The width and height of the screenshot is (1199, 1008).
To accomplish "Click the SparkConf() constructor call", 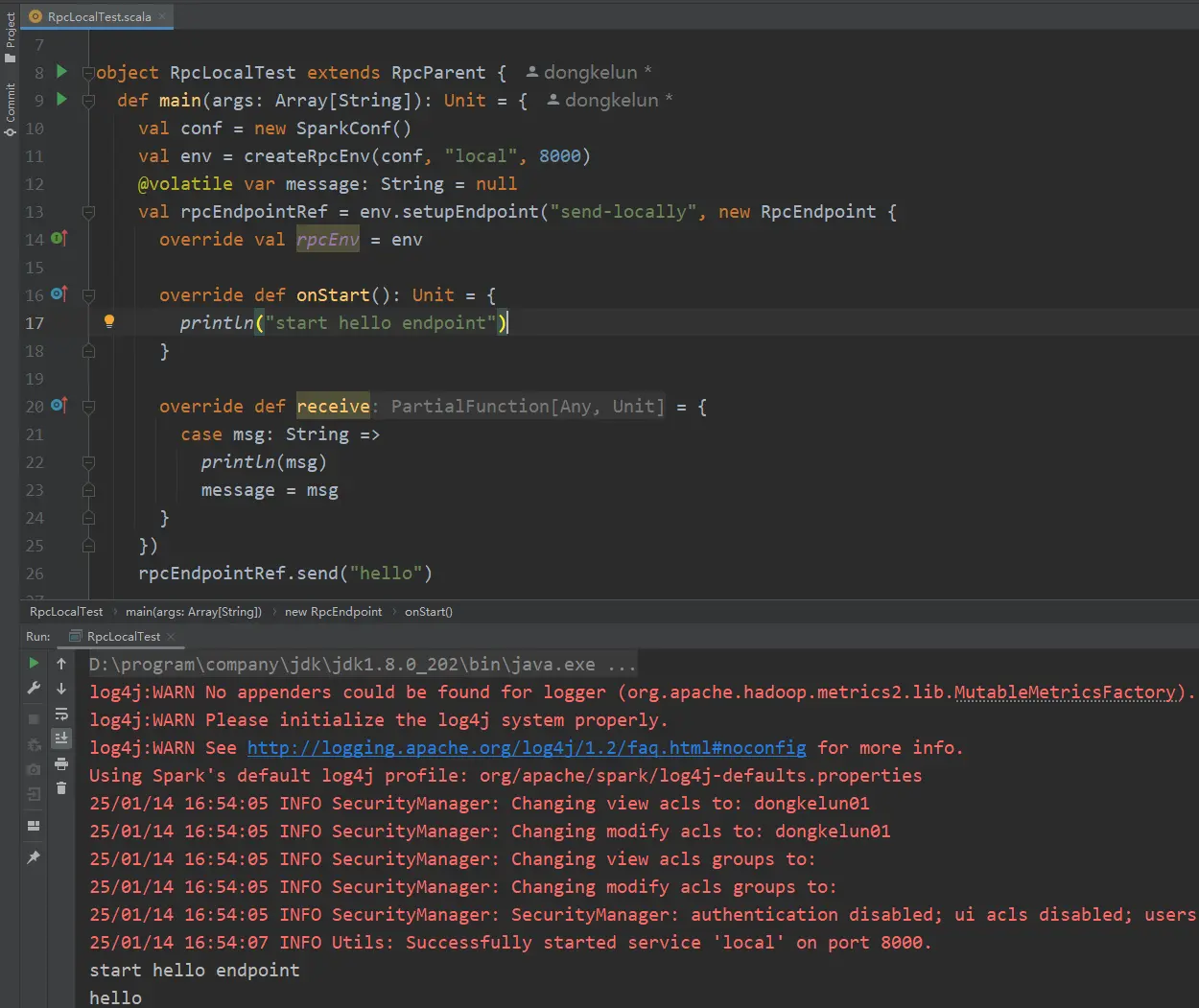I will pos(353,128).
